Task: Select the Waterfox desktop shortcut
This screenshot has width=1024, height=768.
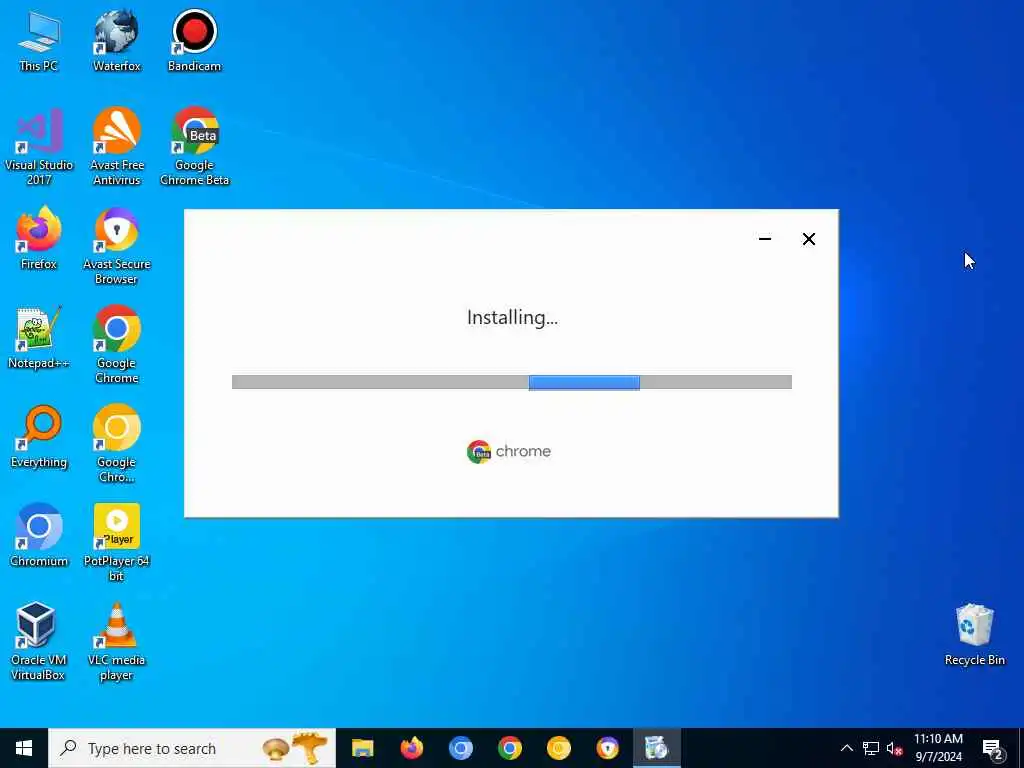Action: (116, 41)
